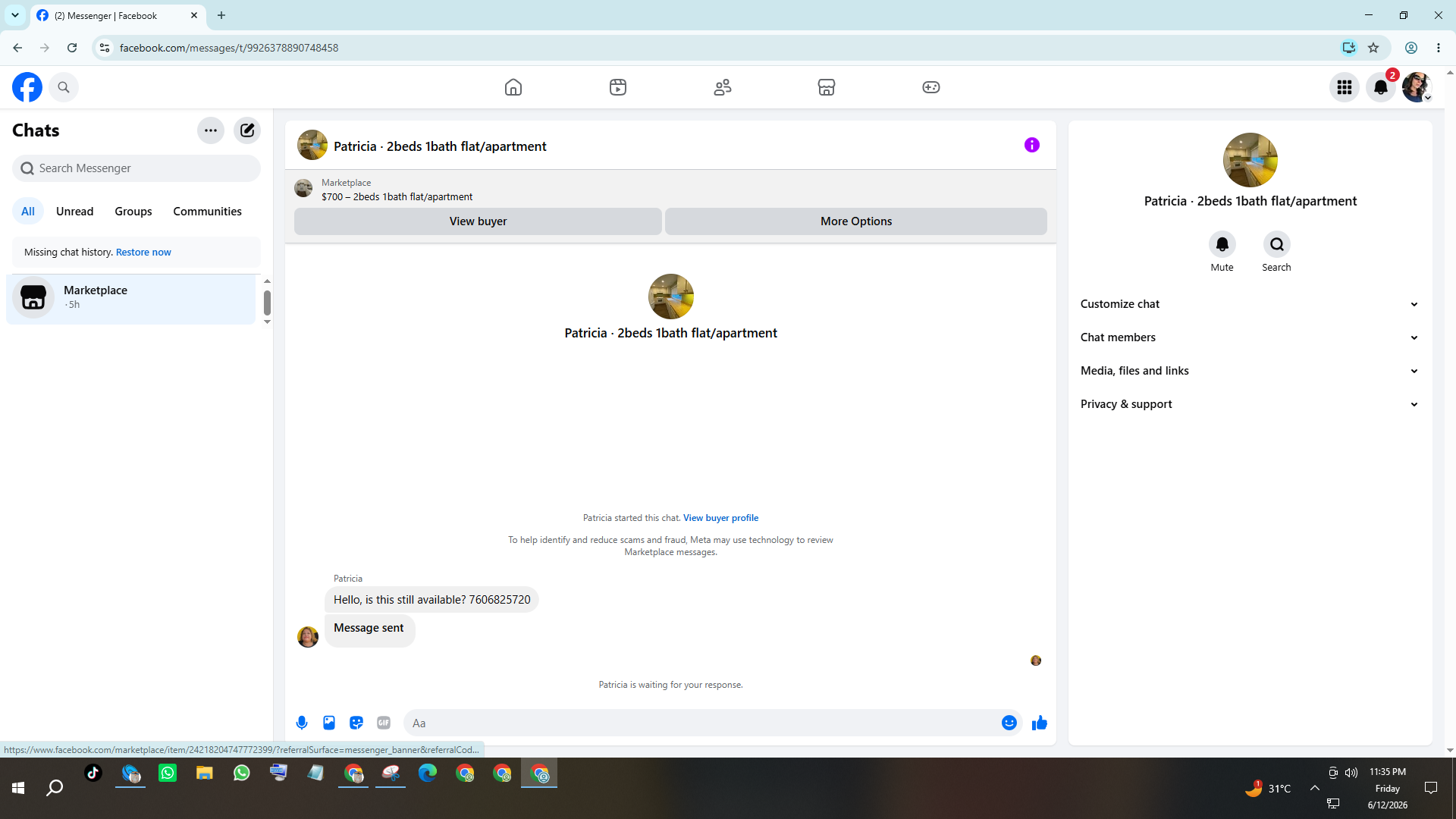
Task: Click the Restore now link
Action: (x=143, y=253)
